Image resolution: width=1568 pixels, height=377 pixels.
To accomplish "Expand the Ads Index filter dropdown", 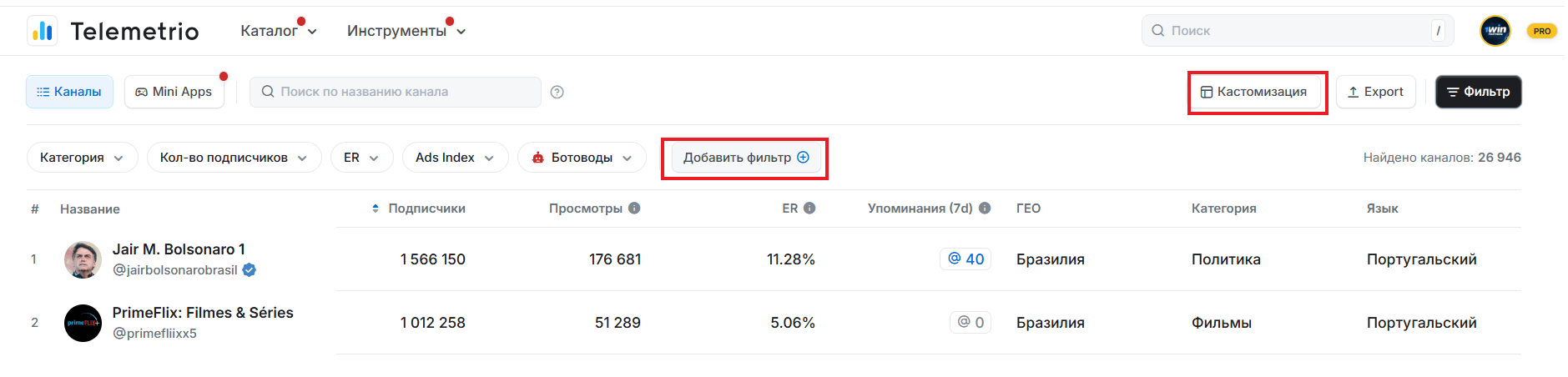I will (455, 158).
